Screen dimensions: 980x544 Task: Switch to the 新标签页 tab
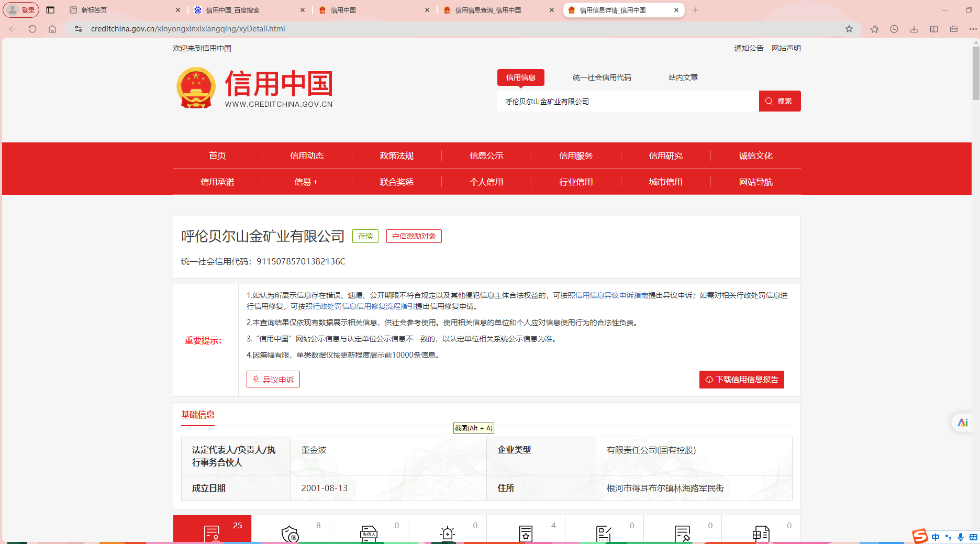(x=126, y=10)
